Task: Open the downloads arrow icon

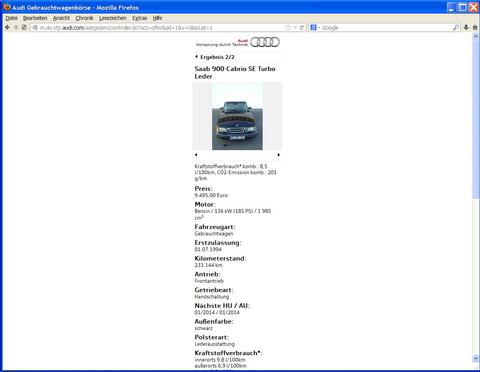Action: click(x=466, y=28)
